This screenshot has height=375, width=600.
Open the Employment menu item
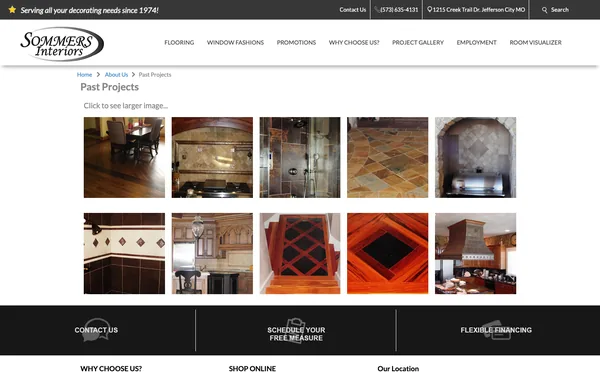pyautogui.click(x=476, y=42)
